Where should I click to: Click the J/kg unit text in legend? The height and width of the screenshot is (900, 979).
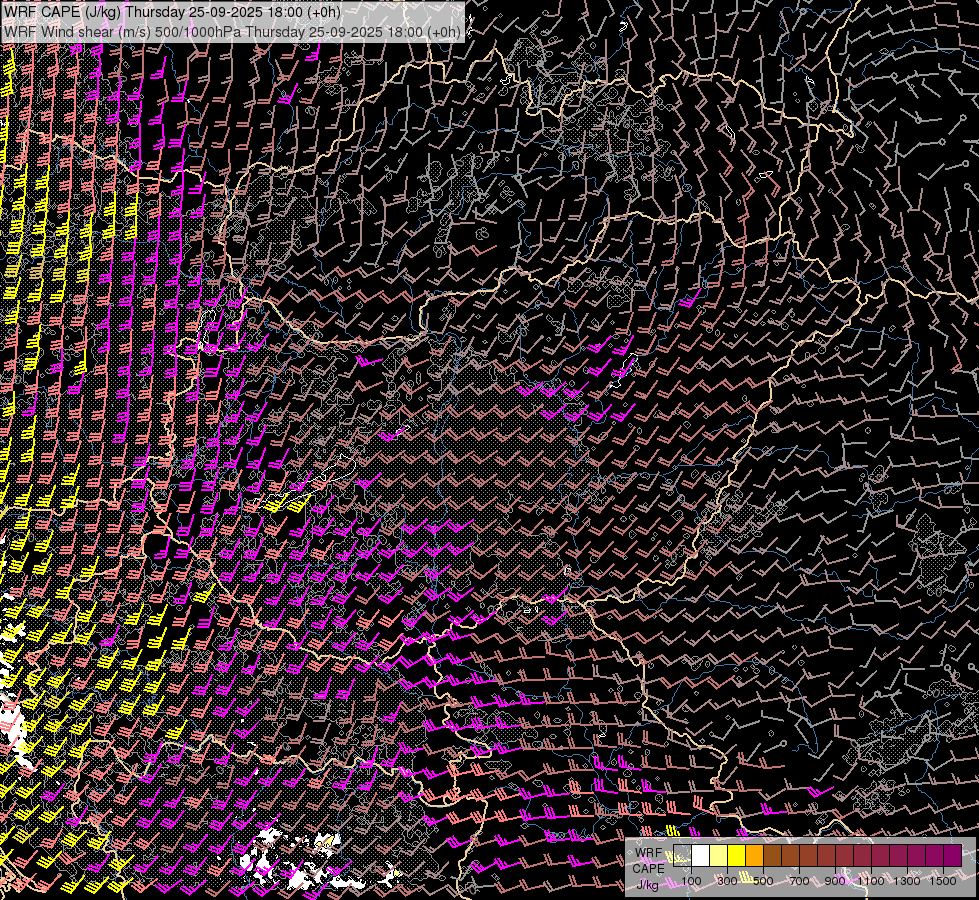(x=648, y=884)
